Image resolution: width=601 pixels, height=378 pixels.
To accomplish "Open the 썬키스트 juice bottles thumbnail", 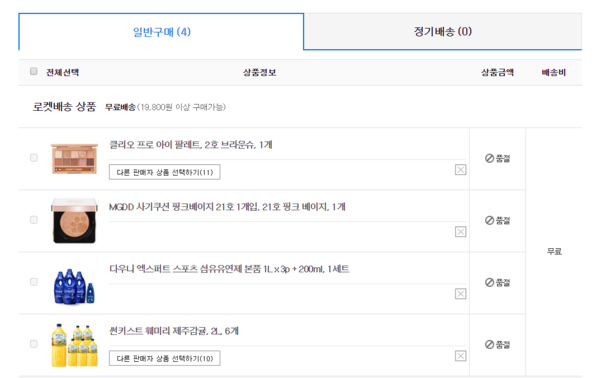I will coord(74,345).
